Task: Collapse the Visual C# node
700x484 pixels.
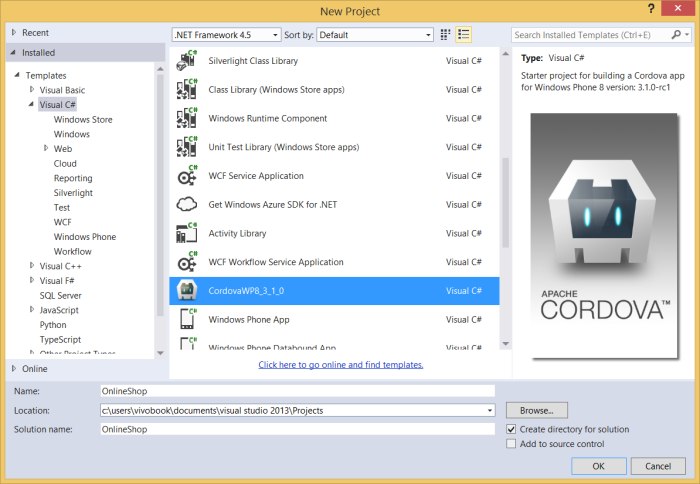Action: coord(31,104)
